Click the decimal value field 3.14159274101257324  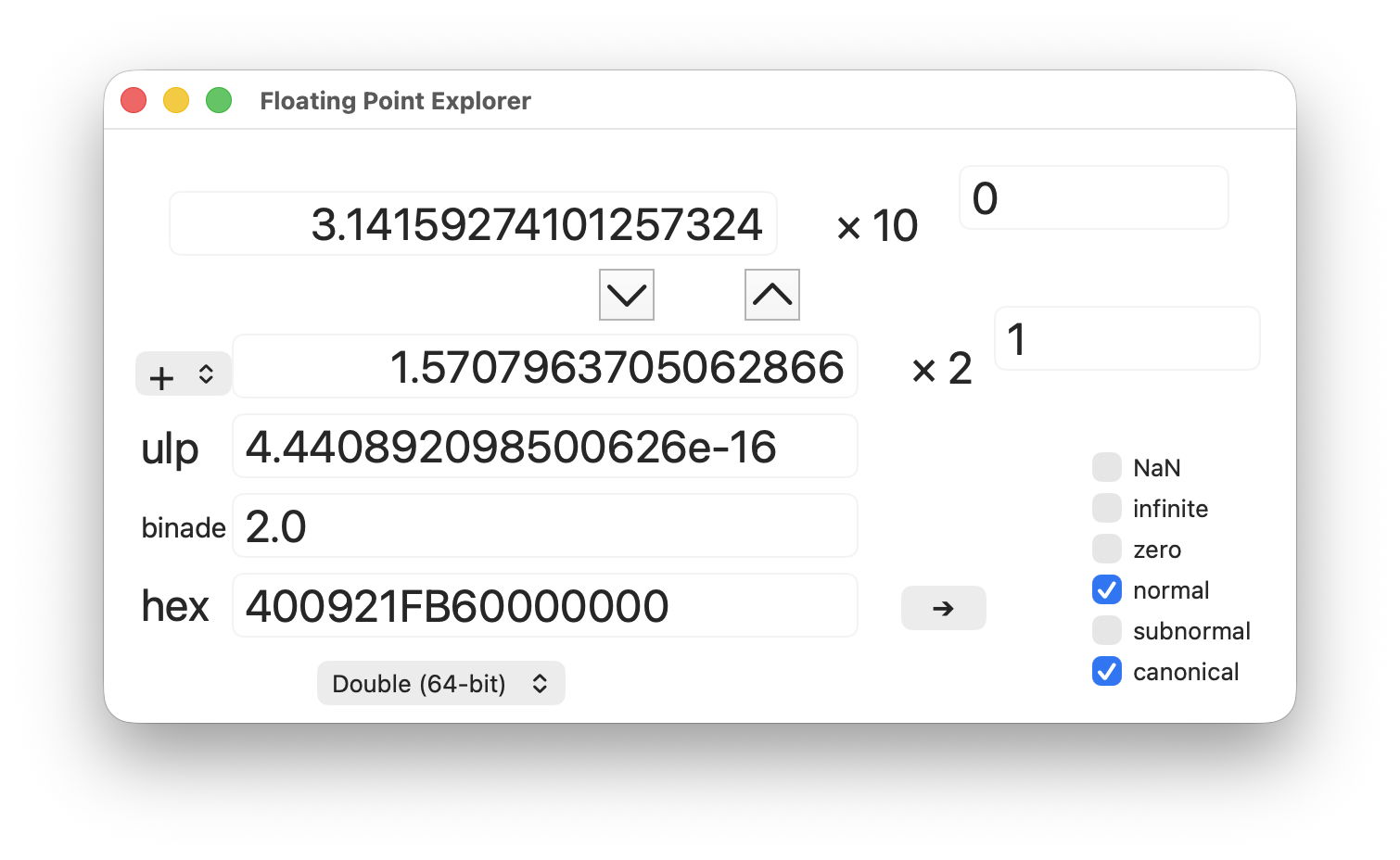(473, 223)
